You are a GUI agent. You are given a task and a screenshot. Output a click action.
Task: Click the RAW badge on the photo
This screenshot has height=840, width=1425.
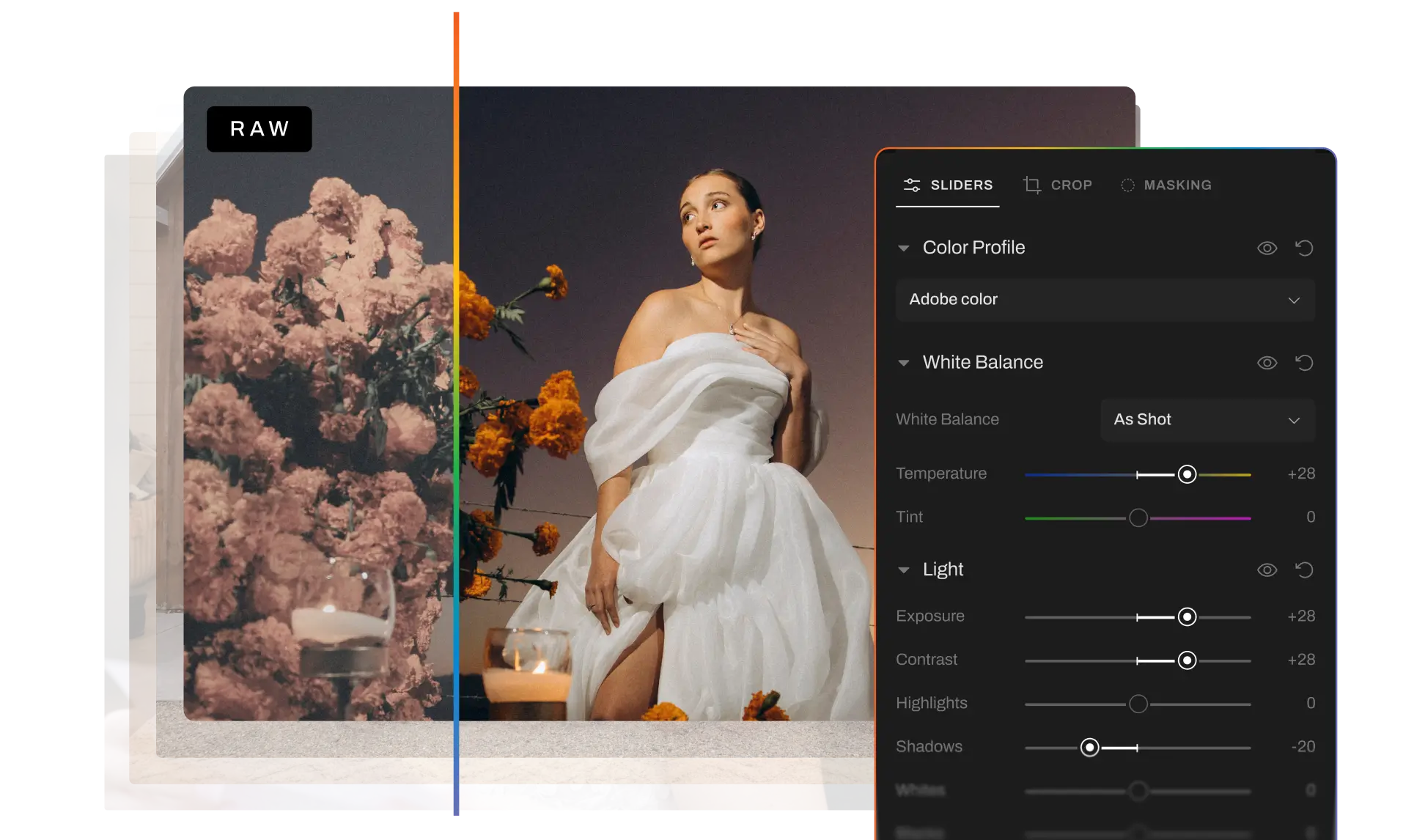click(259, 129)
